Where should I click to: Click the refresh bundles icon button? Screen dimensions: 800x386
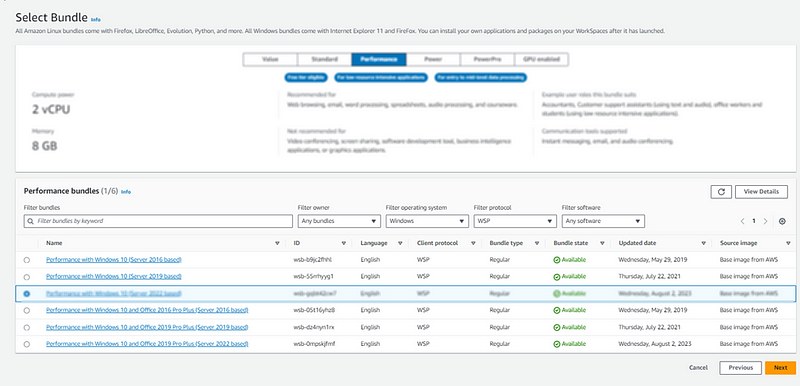click(721, 192)
